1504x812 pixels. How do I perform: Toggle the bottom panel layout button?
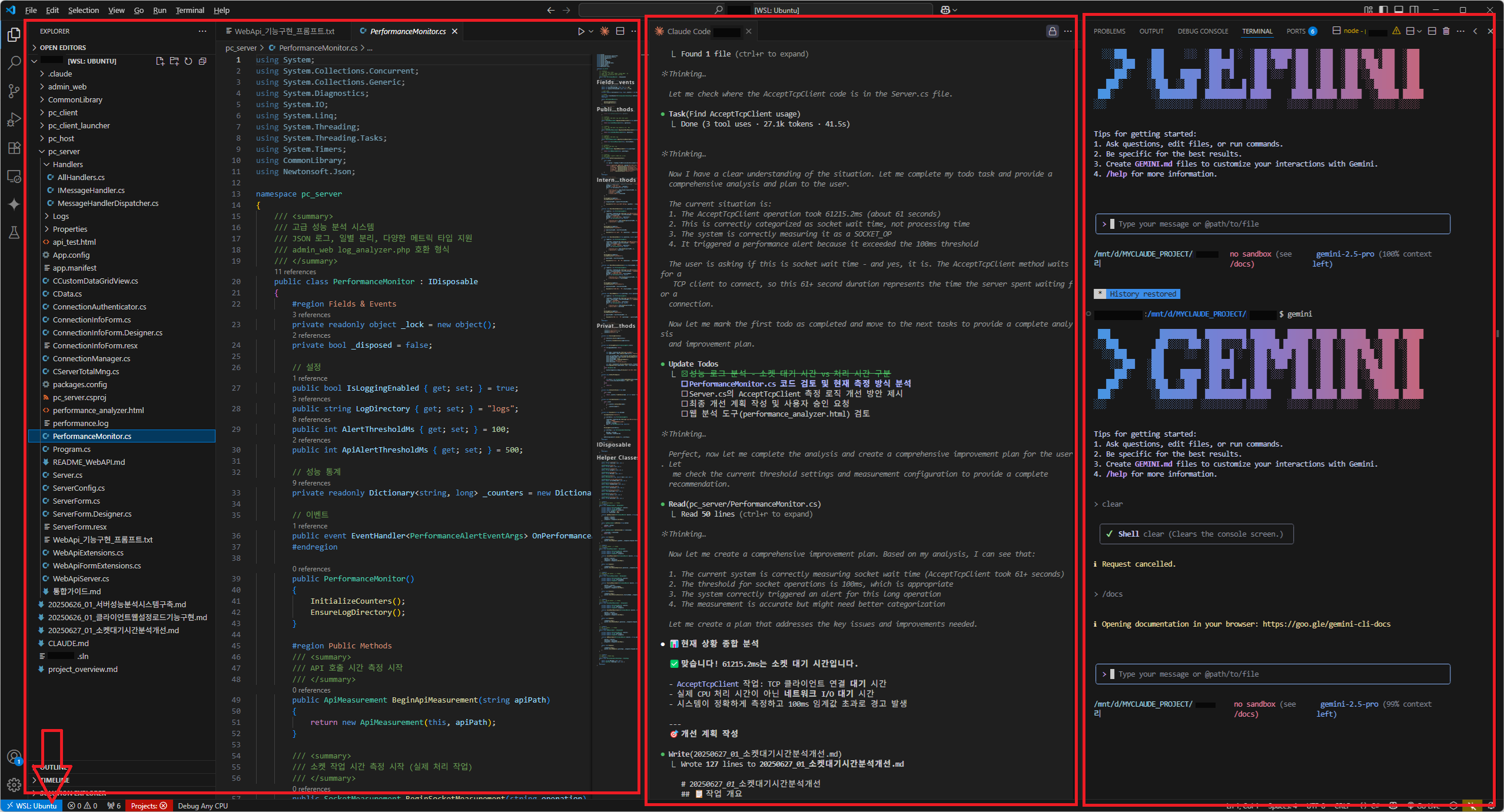pyautogui.click(x=1399, y=10)
